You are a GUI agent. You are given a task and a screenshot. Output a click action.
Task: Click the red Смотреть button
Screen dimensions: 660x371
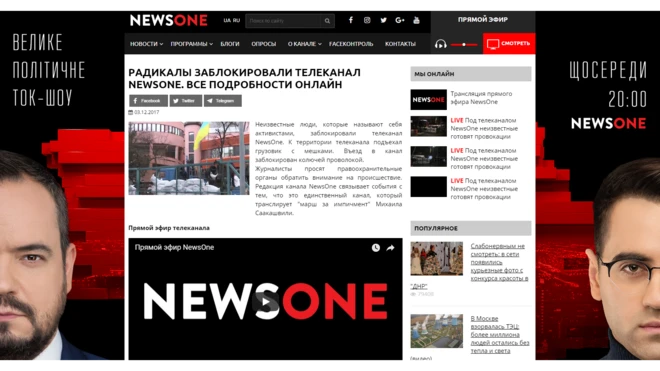tap(509, 43)
